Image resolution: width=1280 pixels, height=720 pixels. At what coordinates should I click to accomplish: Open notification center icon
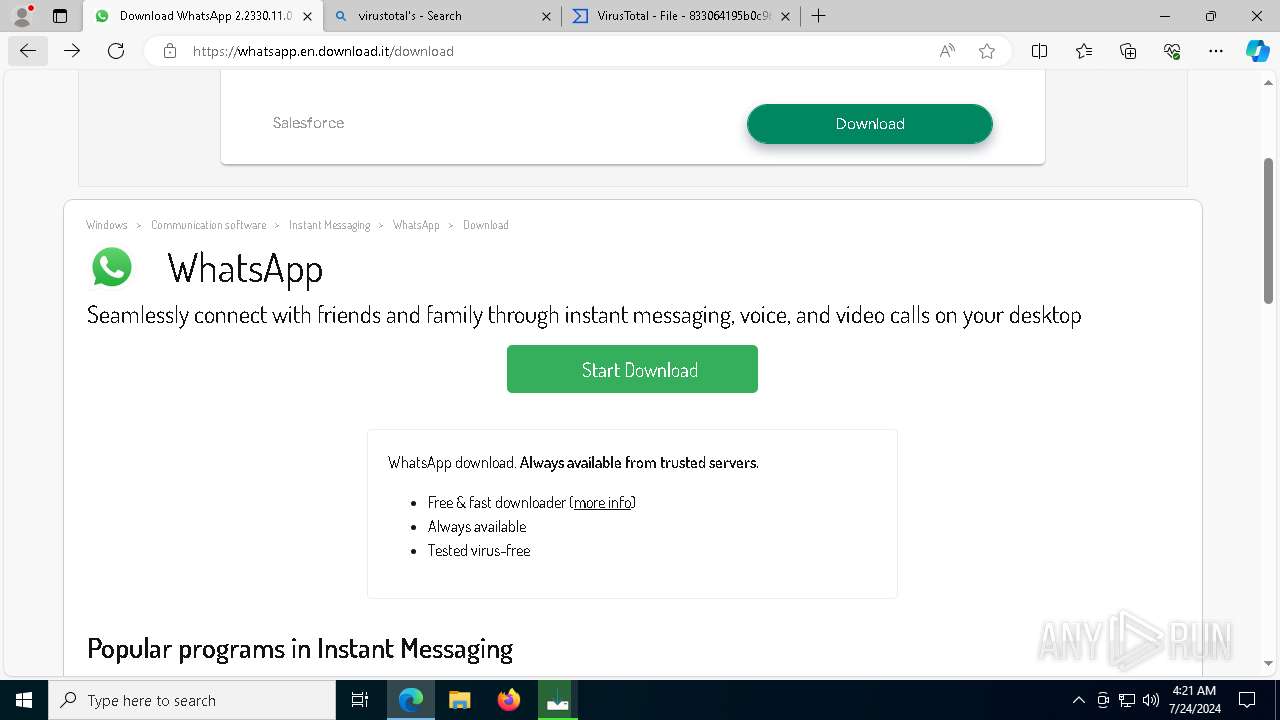pos(1247,700)
